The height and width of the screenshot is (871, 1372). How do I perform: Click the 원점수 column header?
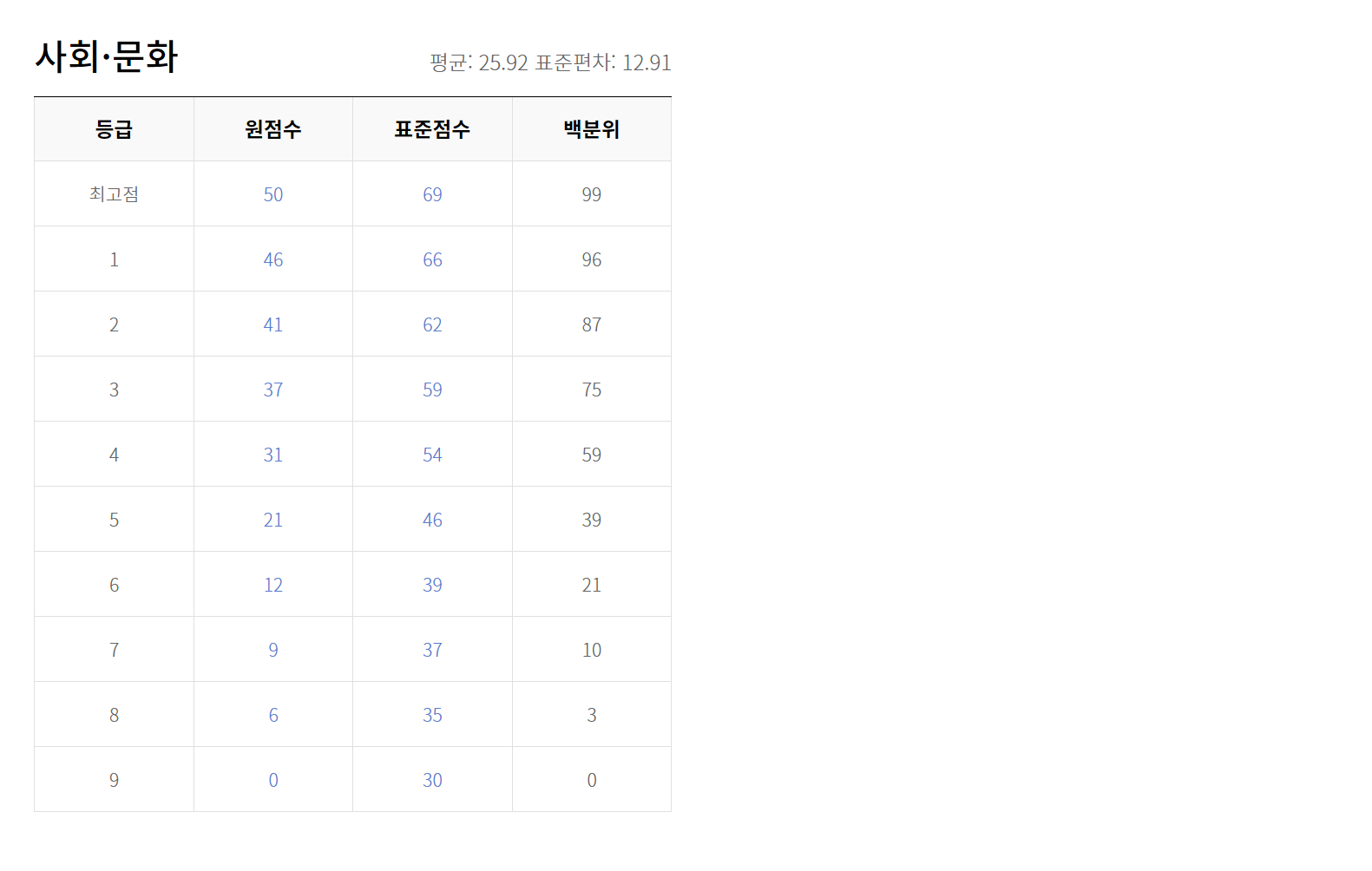tap(273, 129)
